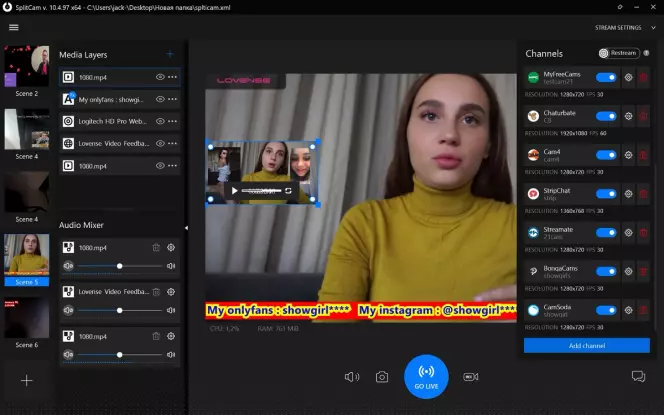Disable the MyFreeCams channel toggle

point(606,77)
